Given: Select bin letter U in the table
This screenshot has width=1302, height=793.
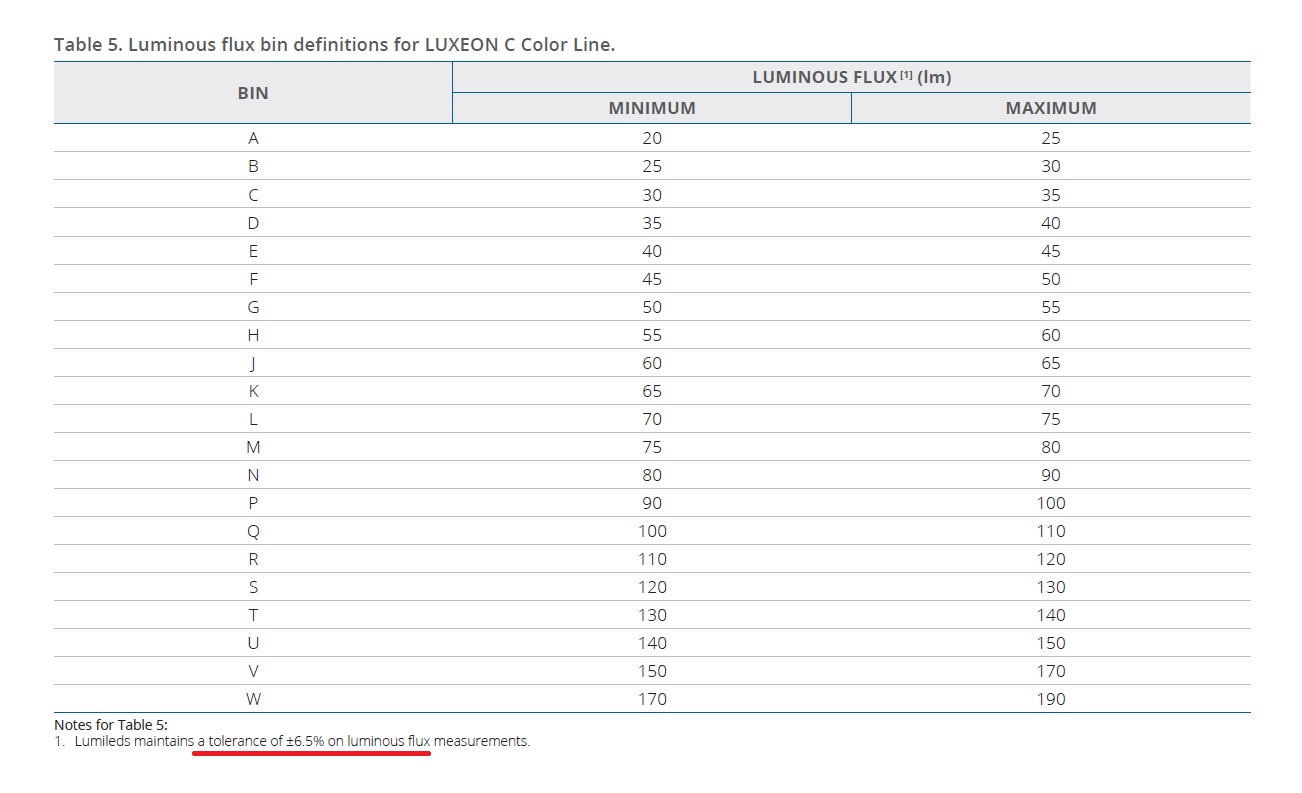Looking at the screenshot, I should [x=253, y=643].
